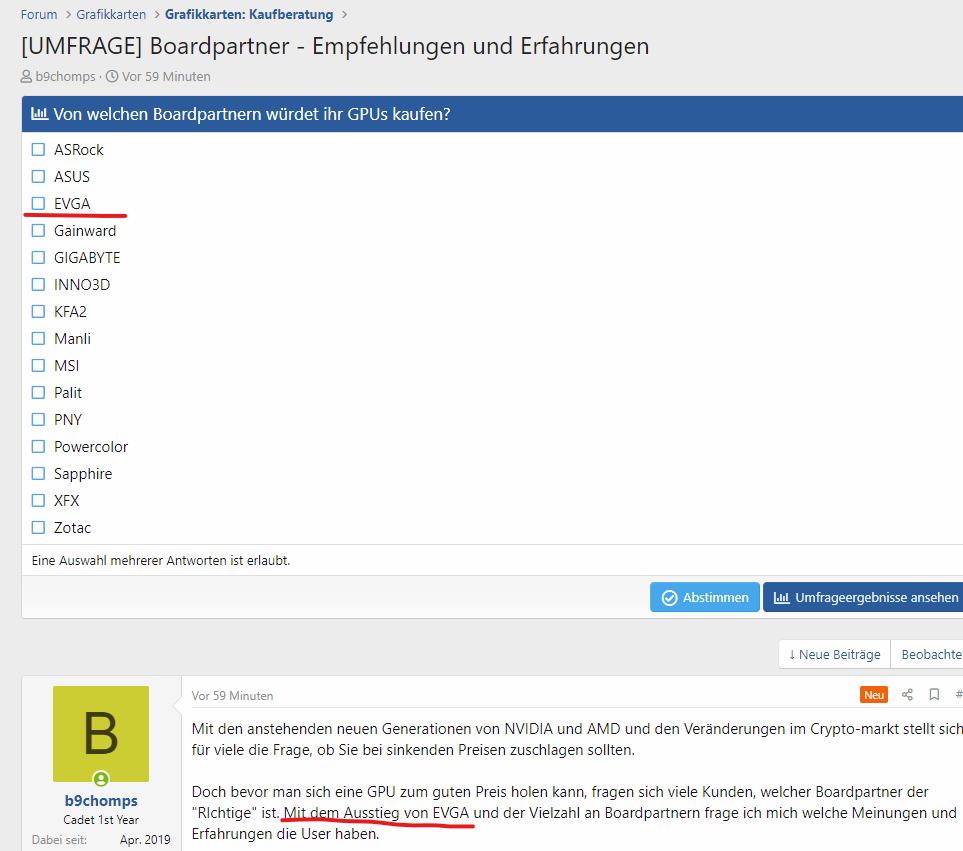
Task: Open b9chomps profile name in post sidebar
Action: point(101,801)
